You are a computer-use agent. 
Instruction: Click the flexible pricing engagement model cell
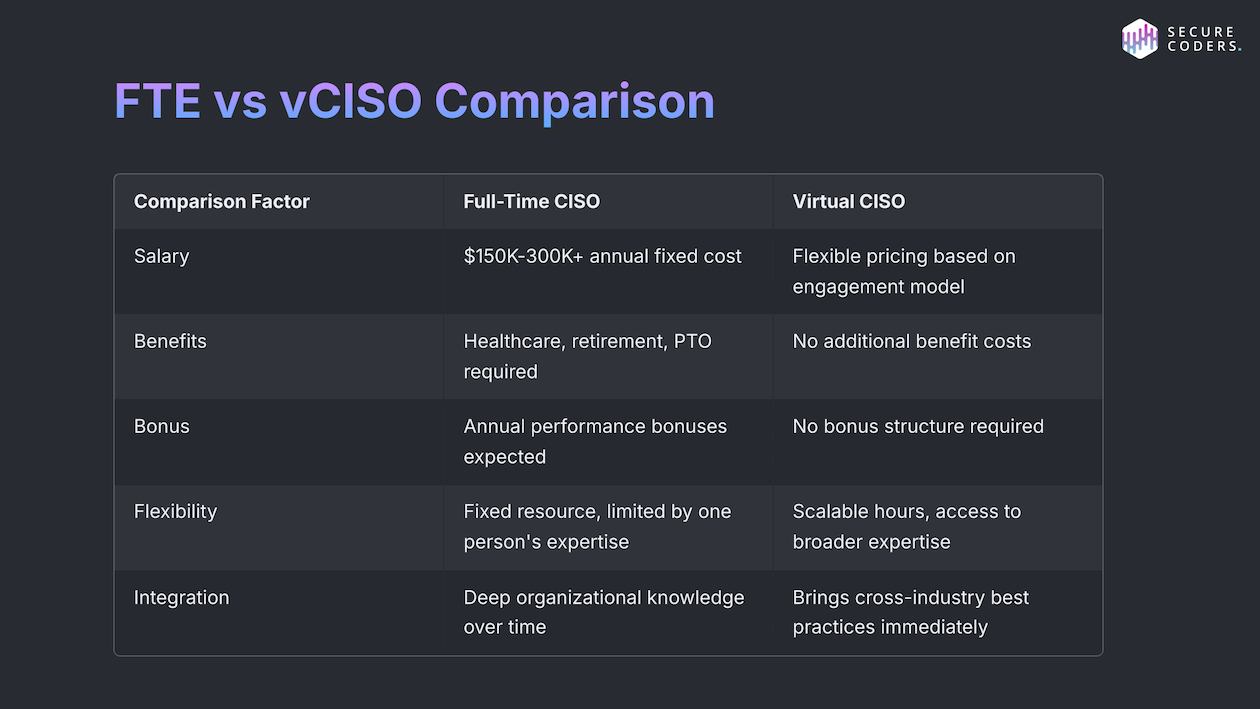[904, 271]
